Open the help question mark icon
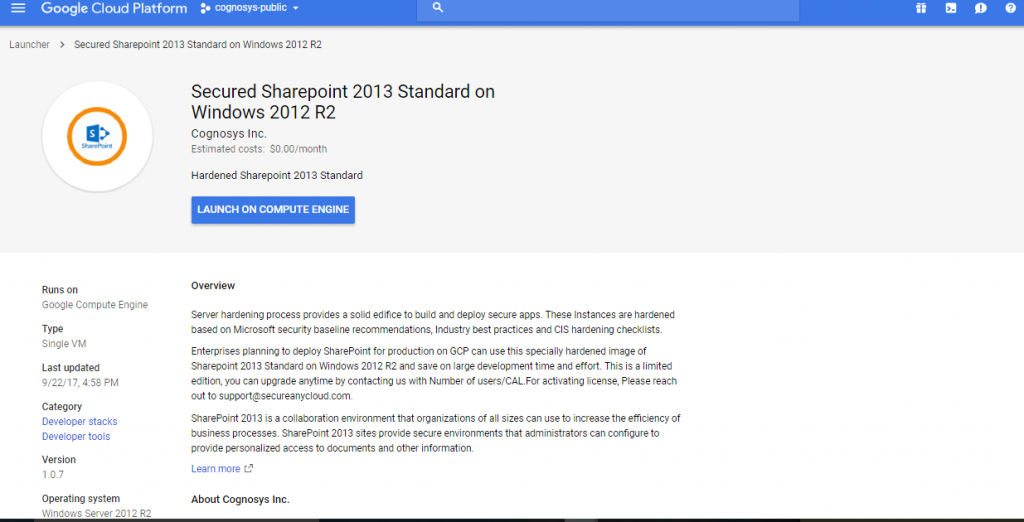 [1010, 8]
